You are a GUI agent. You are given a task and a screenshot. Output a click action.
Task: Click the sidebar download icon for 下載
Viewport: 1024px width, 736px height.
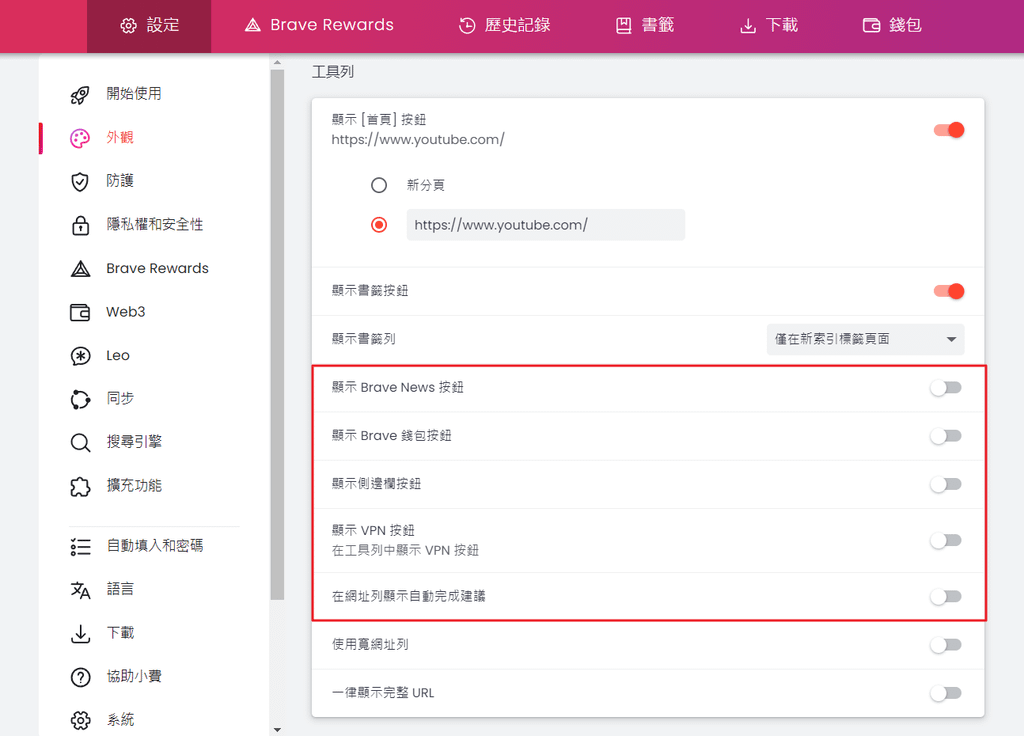pos(80,633)
